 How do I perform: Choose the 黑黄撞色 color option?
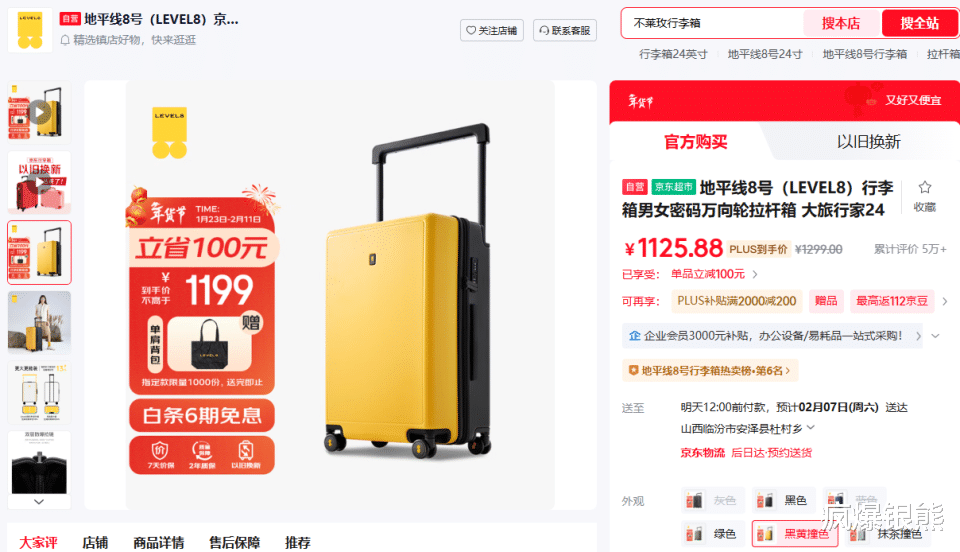[x=795, y=534]
